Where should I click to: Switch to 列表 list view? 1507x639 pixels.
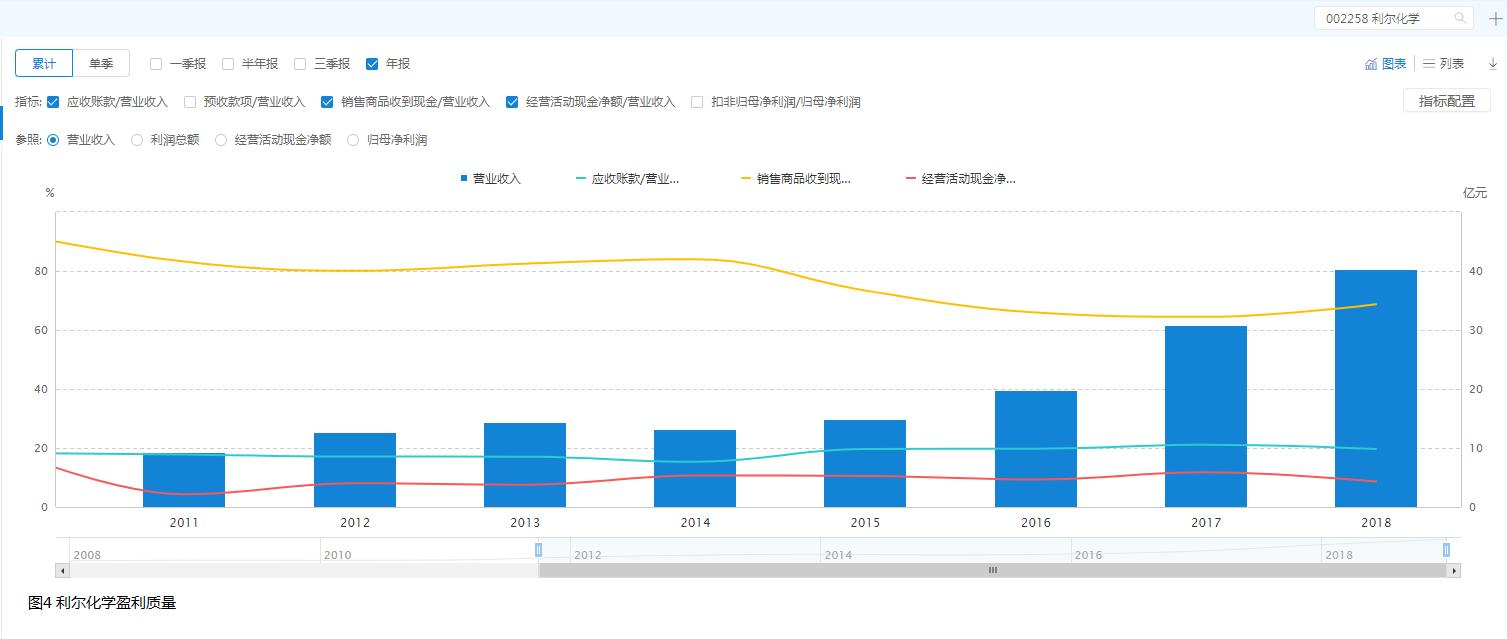pyautogui.click(x=1443, y=64)
